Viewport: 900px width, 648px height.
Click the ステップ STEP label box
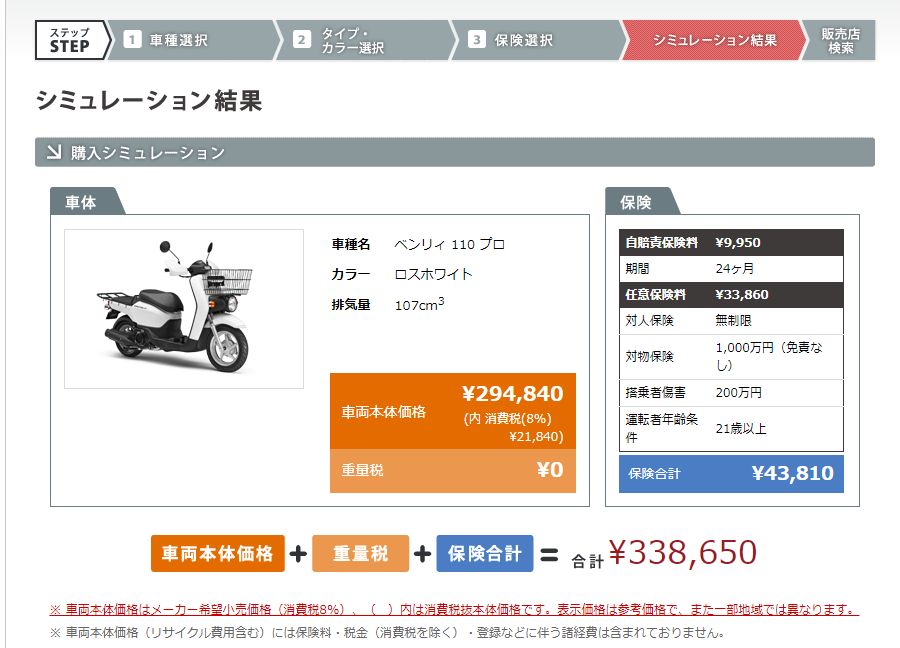(x=70, y=40)
